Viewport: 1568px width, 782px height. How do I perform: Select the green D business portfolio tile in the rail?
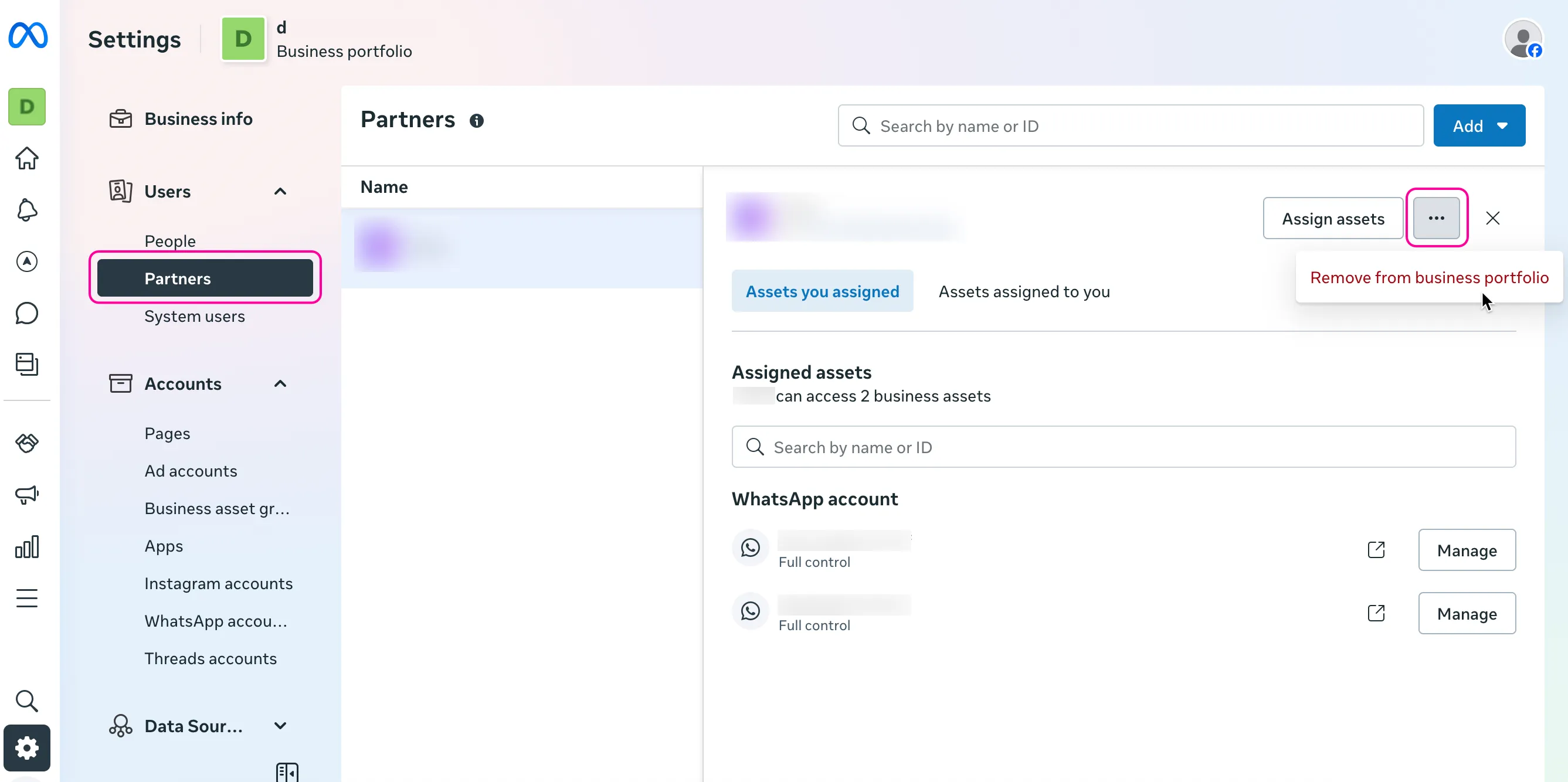coord(27,107)
